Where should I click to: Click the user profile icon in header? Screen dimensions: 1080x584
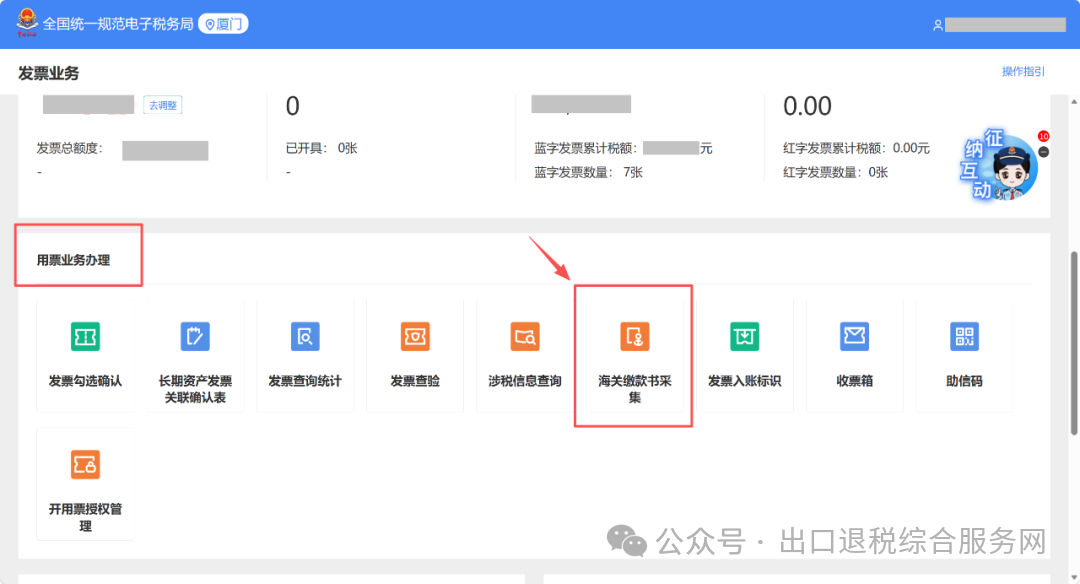point(937,25)
